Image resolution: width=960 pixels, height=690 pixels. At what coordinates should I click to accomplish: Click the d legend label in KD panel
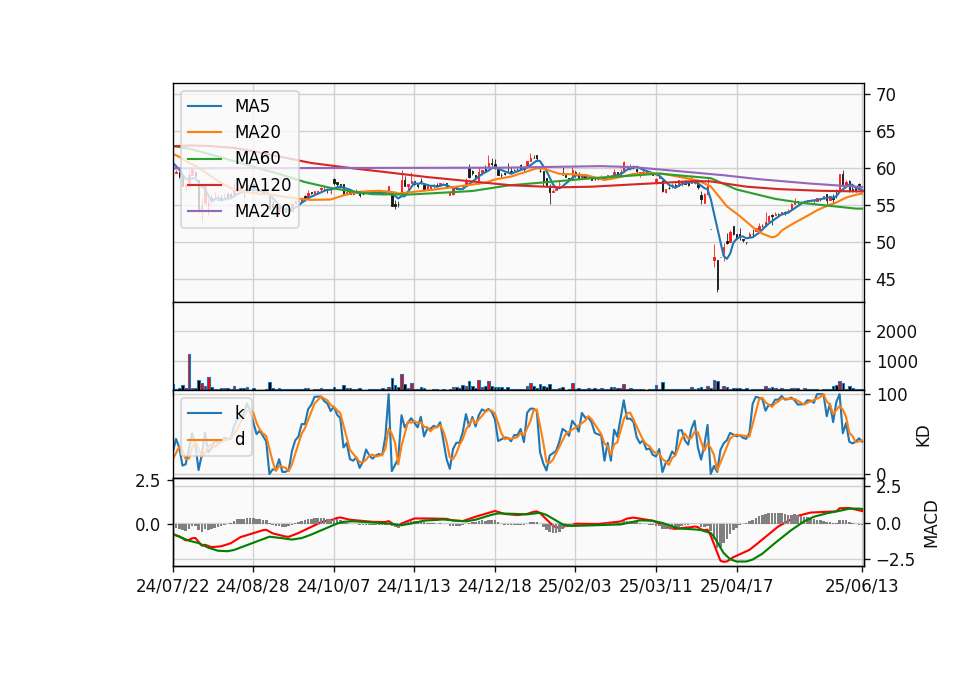click(240, 438)
